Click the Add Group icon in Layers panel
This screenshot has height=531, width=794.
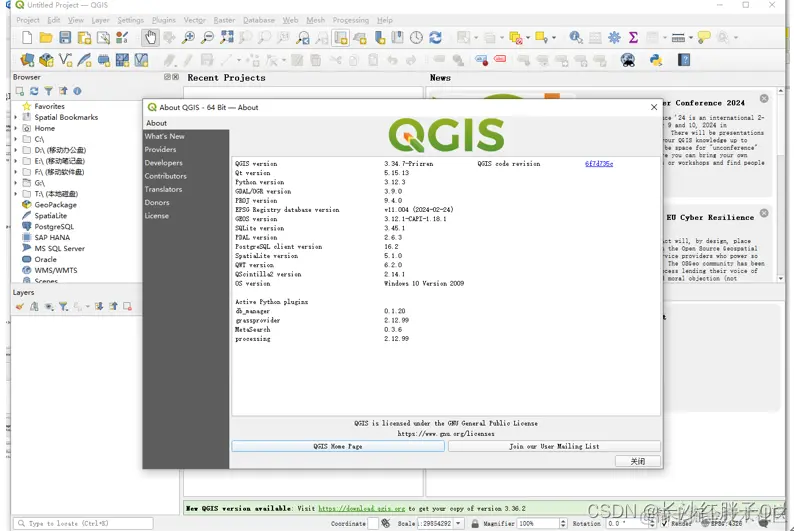coord(34,307)
